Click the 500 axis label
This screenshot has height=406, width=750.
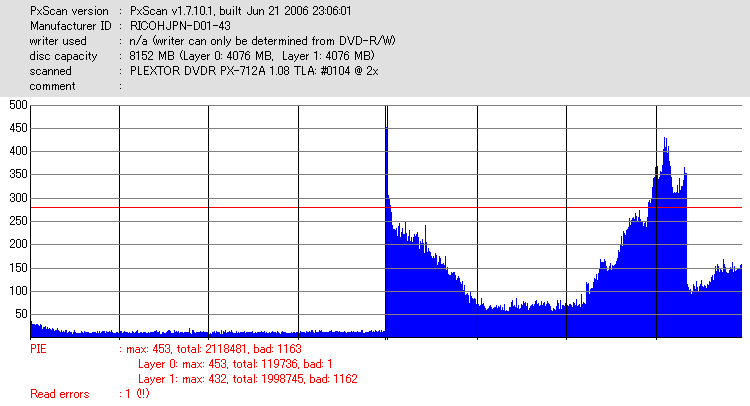click(18, 105)
